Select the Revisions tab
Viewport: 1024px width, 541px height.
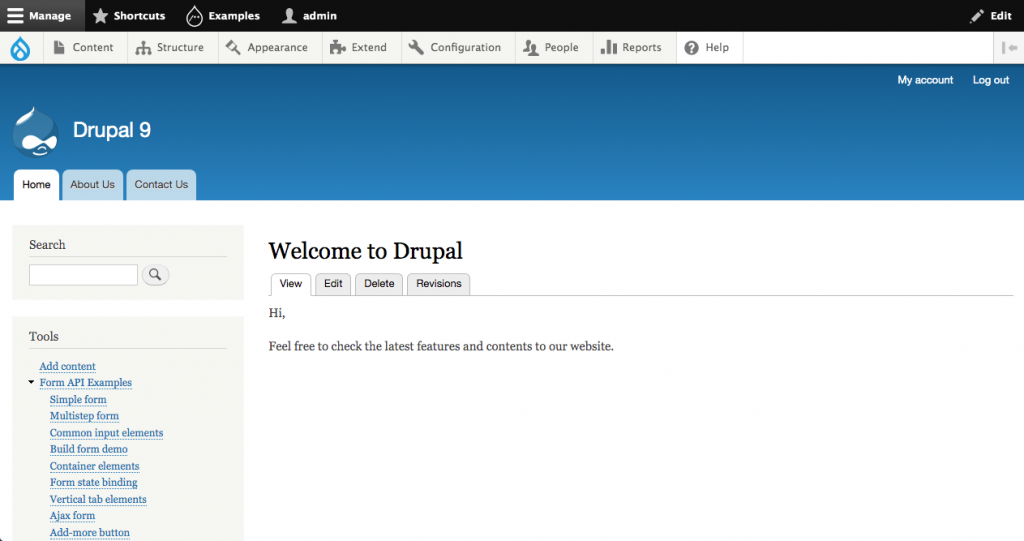439,284
